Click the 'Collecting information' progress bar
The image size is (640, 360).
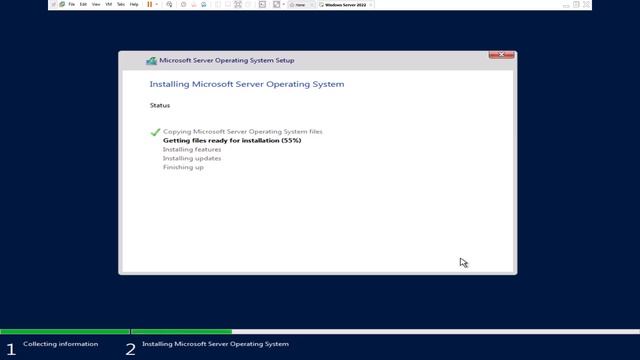point(65,331)
